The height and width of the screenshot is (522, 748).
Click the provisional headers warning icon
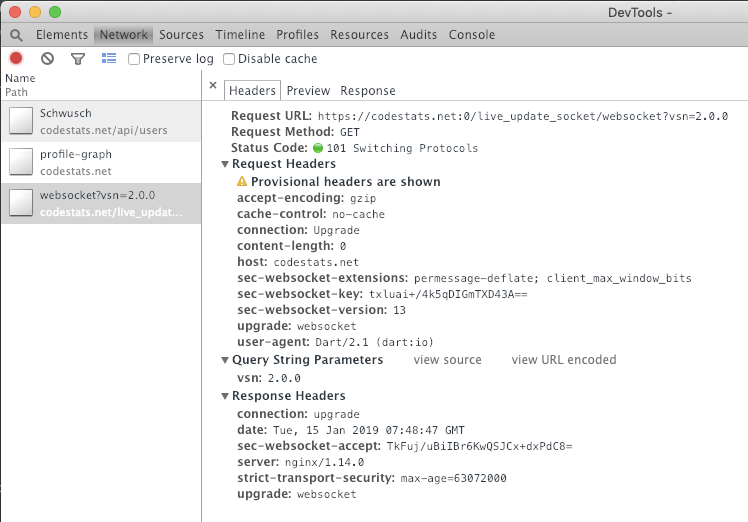coord(242,181)
